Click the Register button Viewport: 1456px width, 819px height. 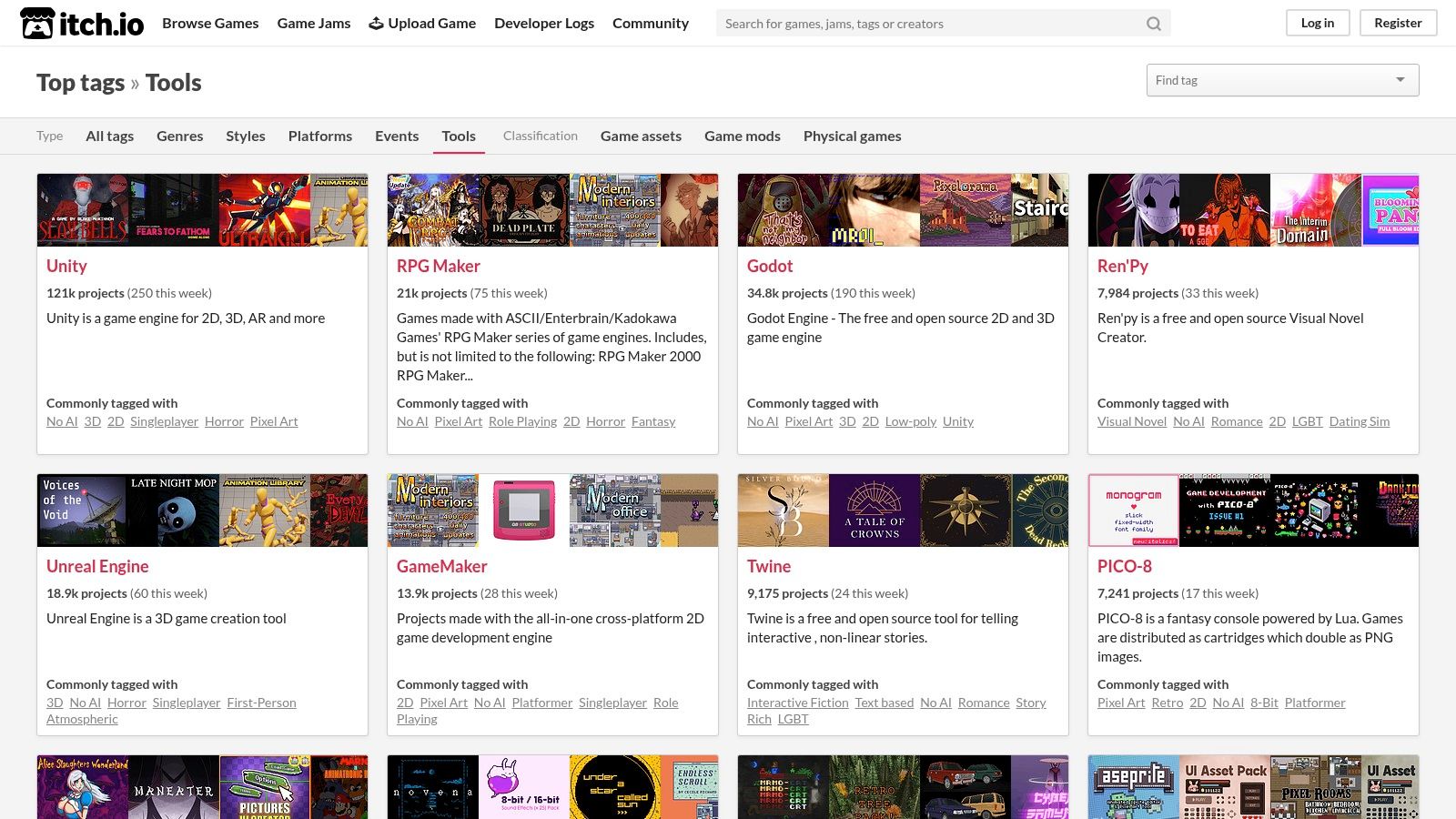[x=1398, y=23]
